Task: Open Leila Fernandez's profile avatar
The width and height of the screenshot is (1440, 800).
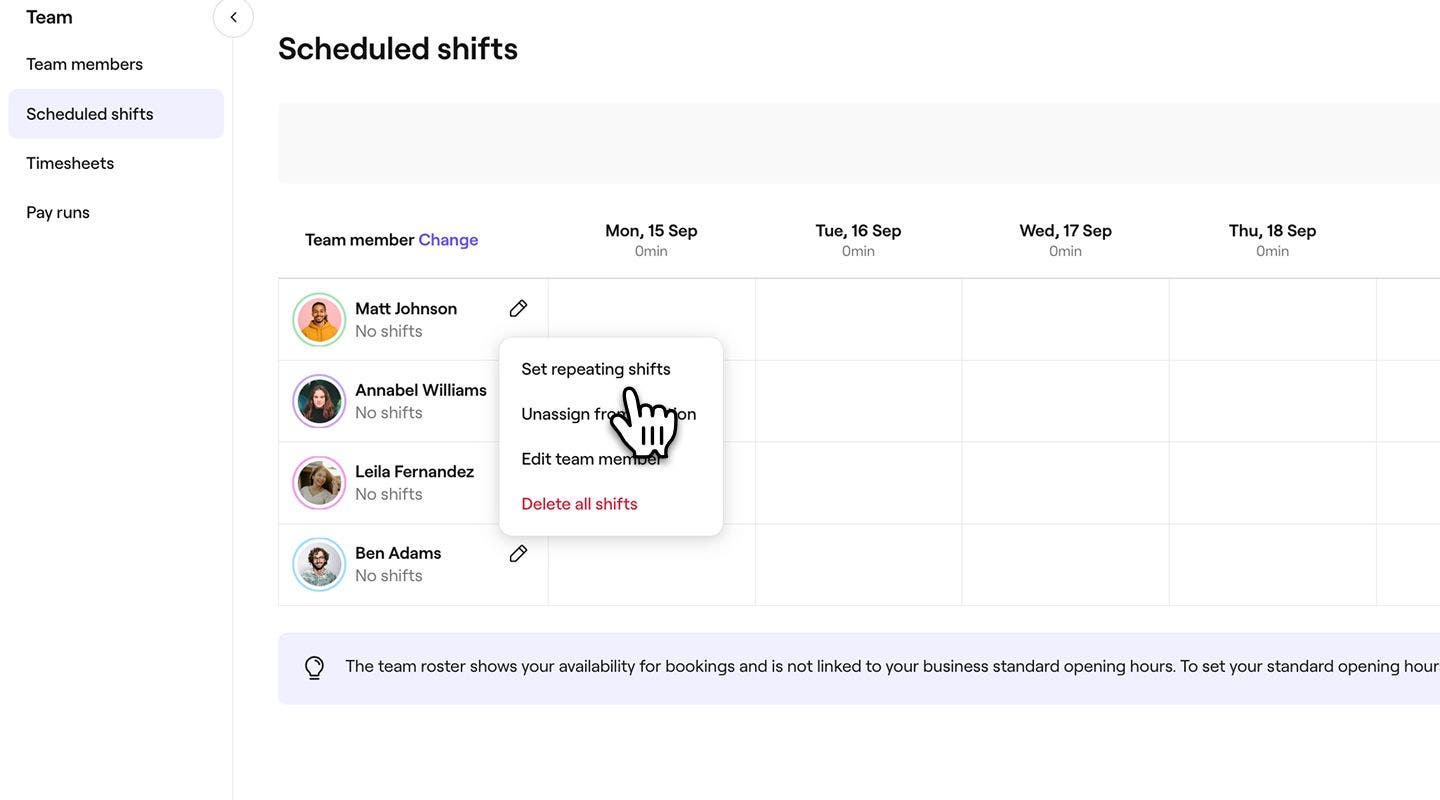Action: 319,483
